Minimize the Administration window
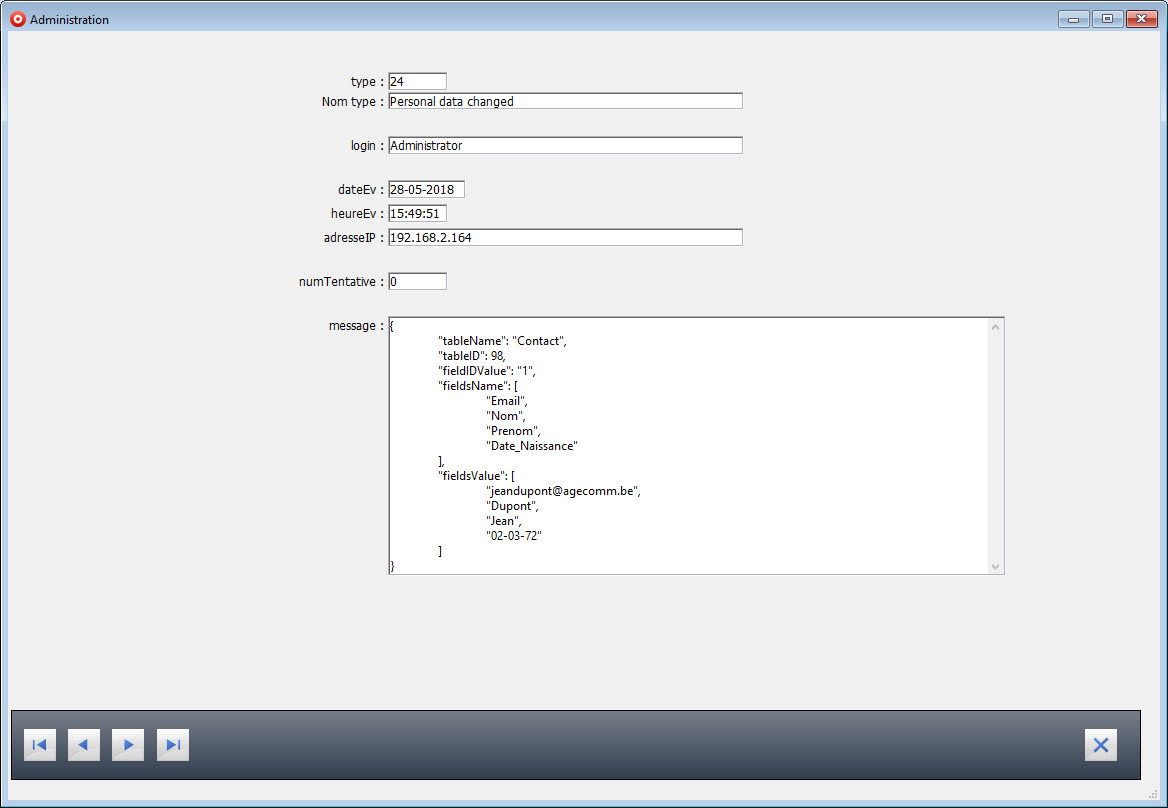The image size is (1168, 808). coord(1074,19)
